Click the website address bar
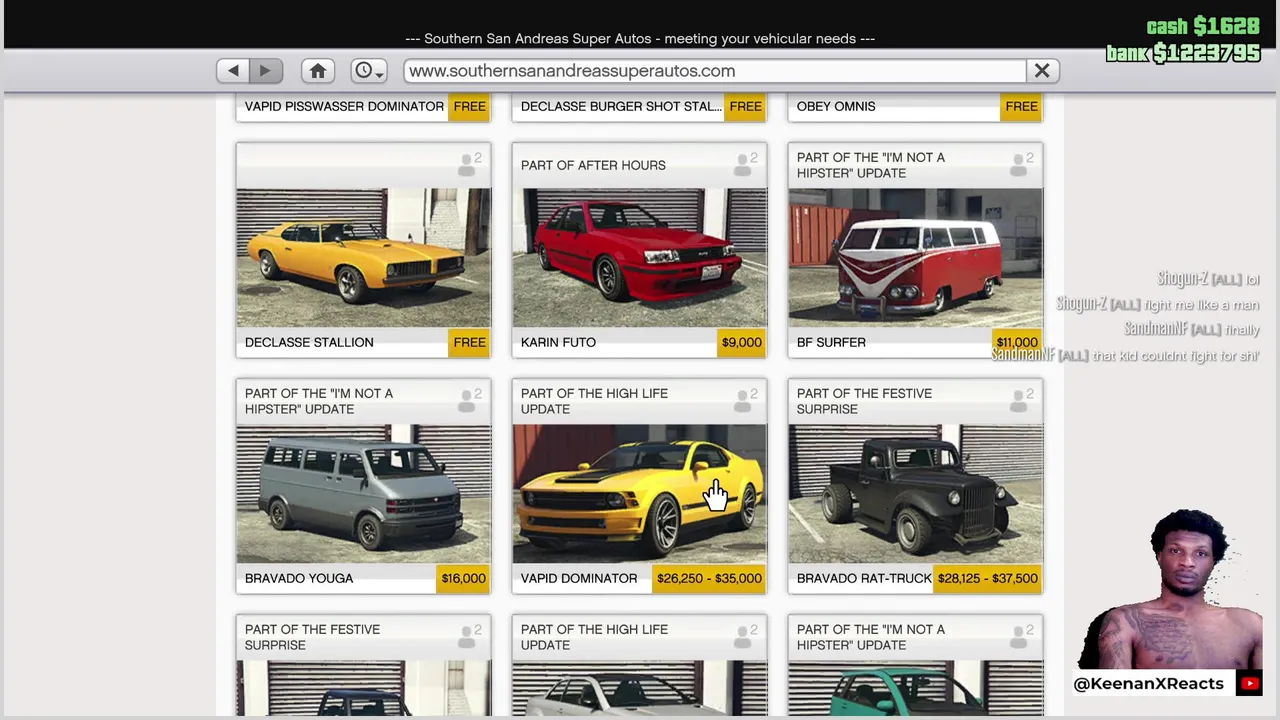Viewport: 1280px width, 720px height. coord(715,71)
